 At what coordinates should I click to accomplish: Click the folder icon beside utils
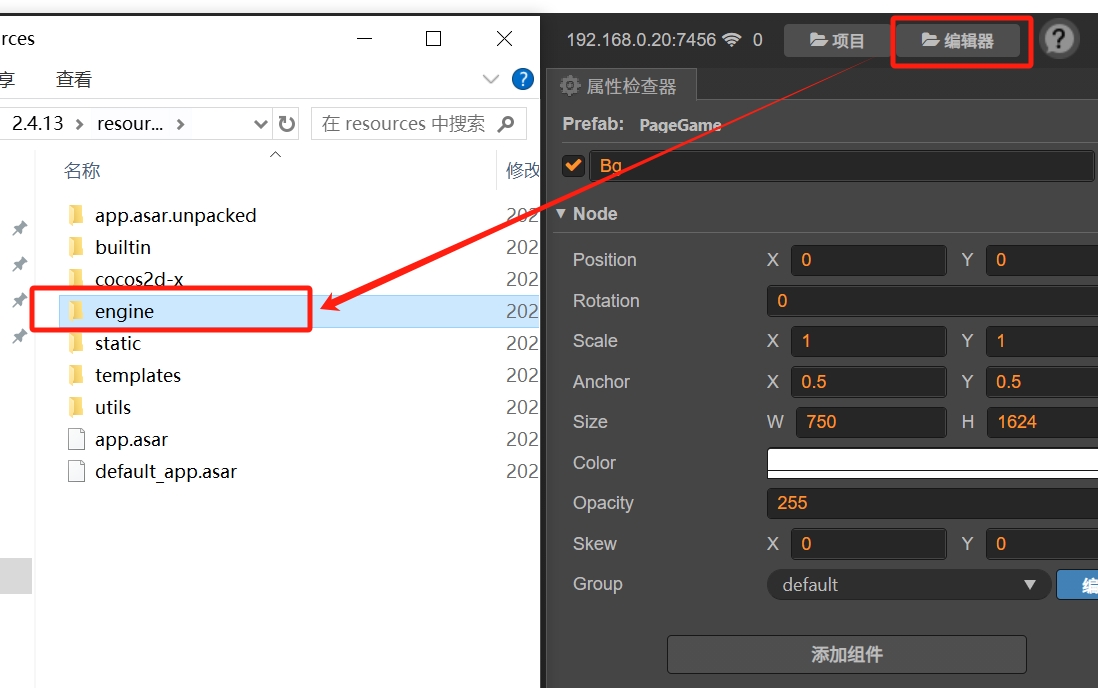76,407
